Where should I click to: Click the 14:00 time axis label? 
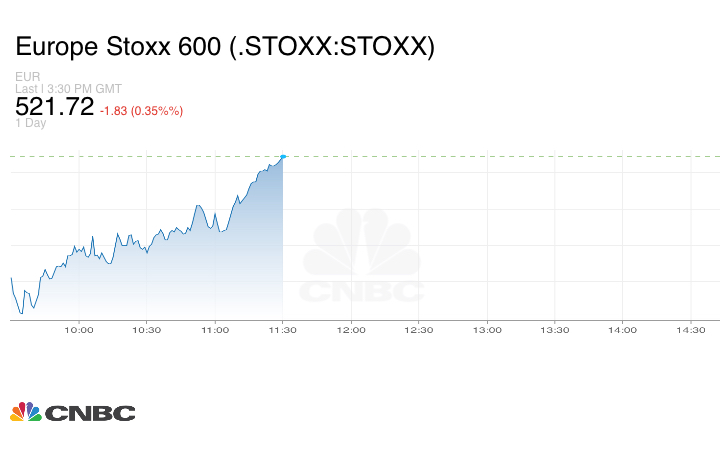pos(623,330)
